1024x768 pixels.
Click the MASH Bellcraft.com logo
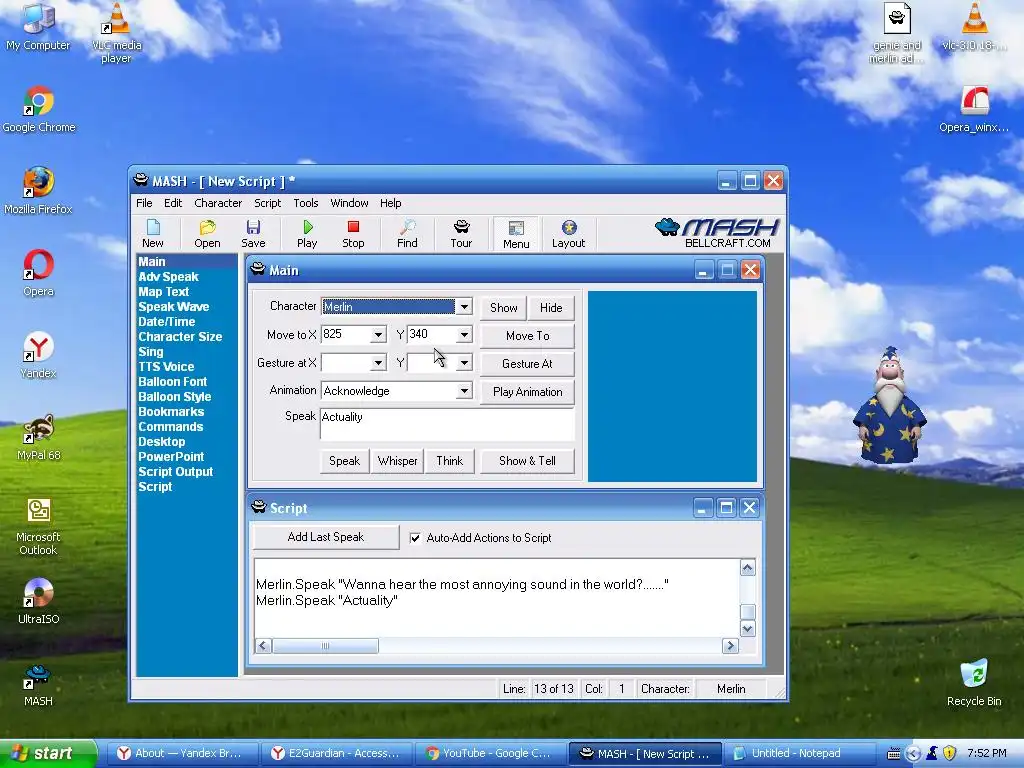tap(717, 233)
